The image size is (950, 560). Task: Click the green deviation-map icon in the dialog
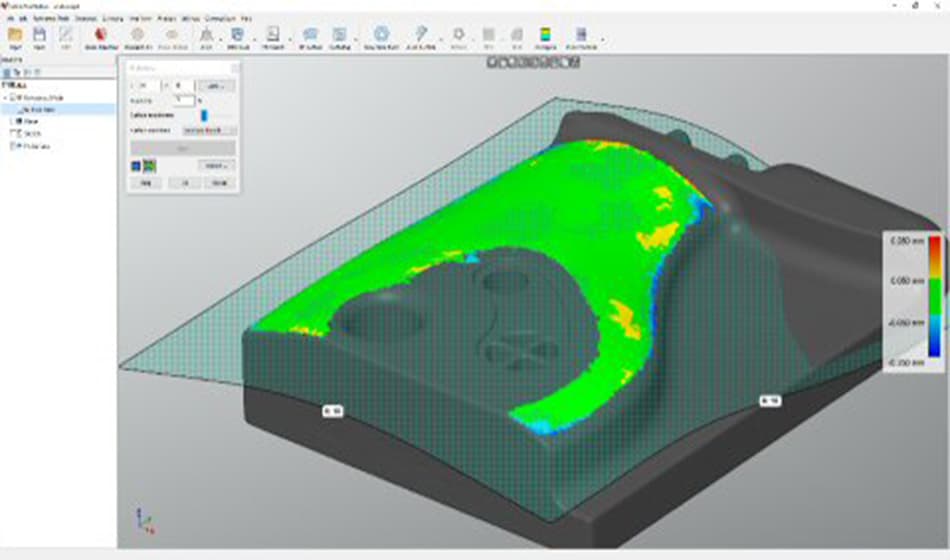point(149,166)
